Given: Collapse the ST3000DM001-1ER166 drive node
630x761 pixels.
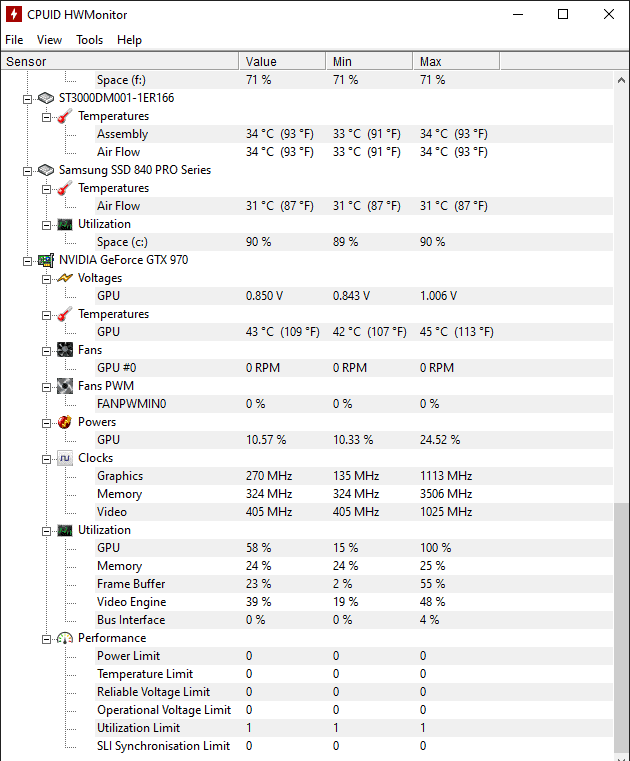Looking at the screenshot, I should pos(27,98).
